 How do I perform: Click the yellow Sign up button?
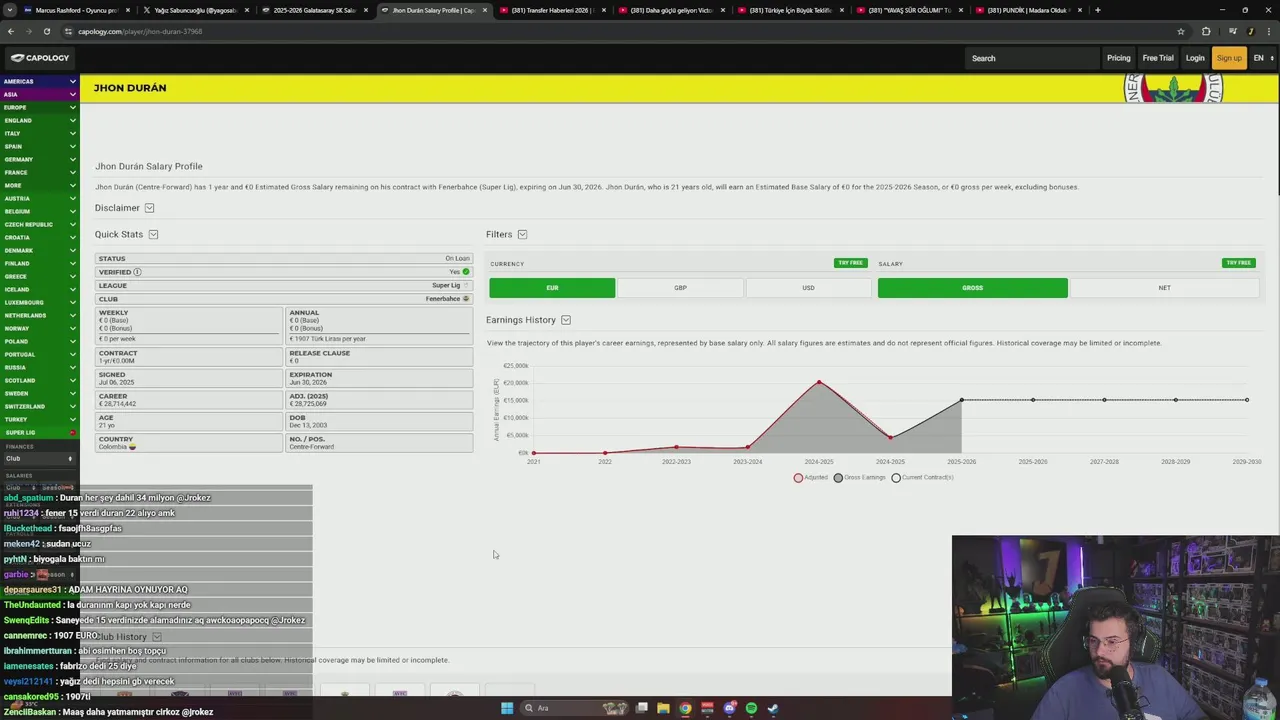click(1229, 58)
